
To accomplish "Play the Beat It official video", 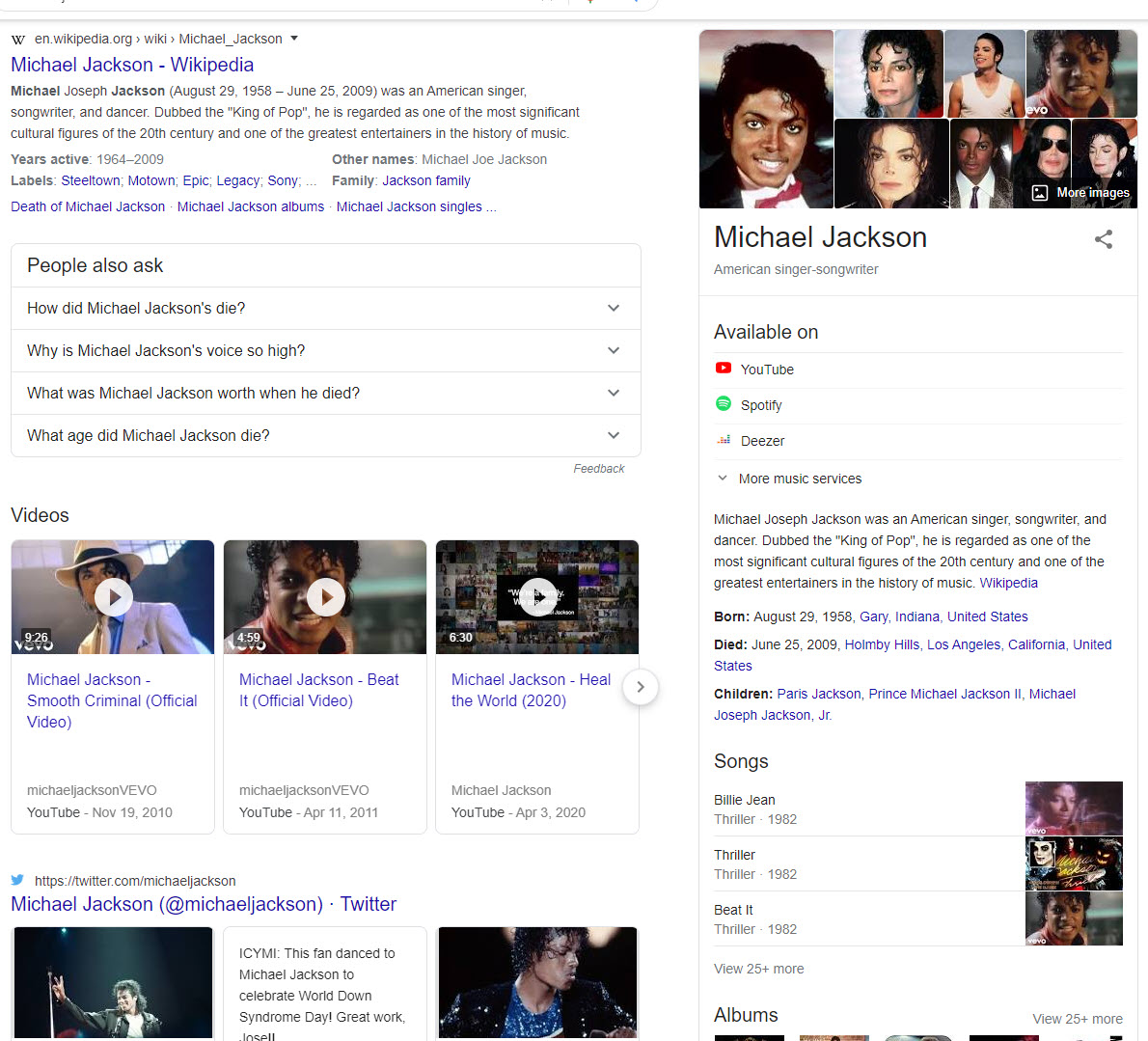I will pyautogui.click(x=326, y=596).
